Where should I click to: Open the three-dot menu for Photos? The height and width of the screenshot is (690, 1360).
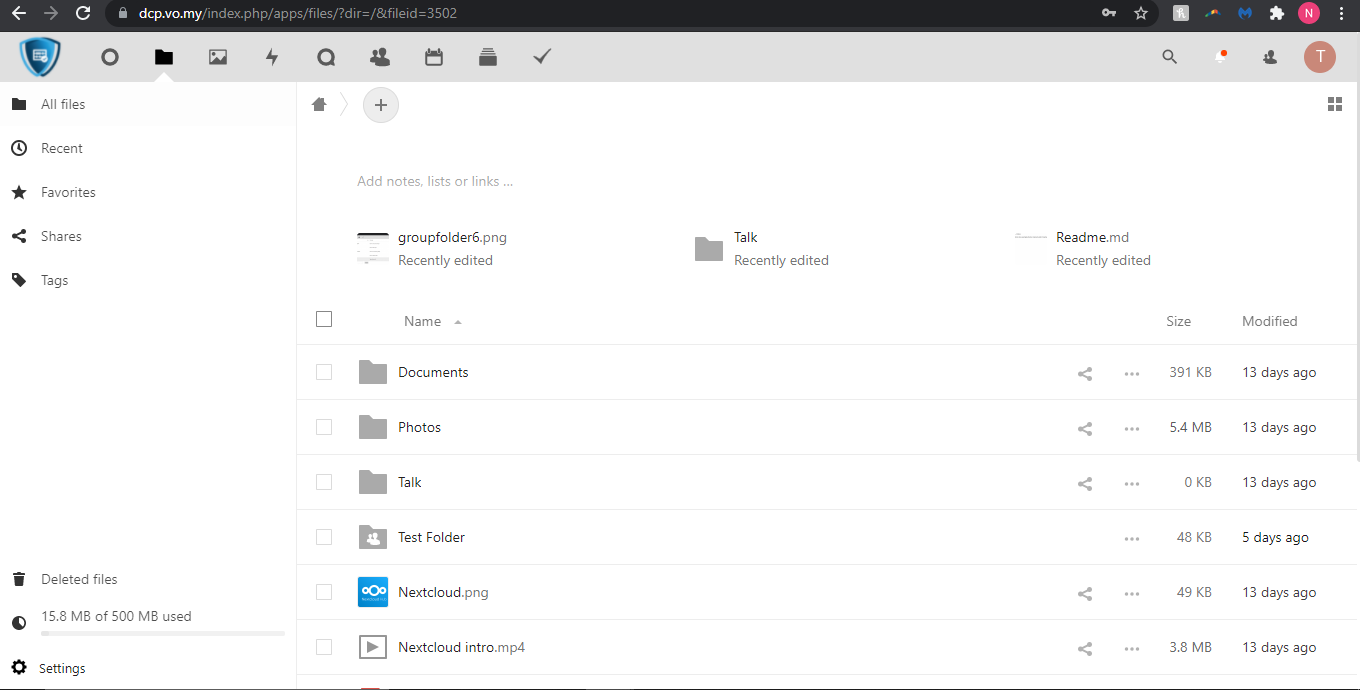click(x=1131, y=428)
